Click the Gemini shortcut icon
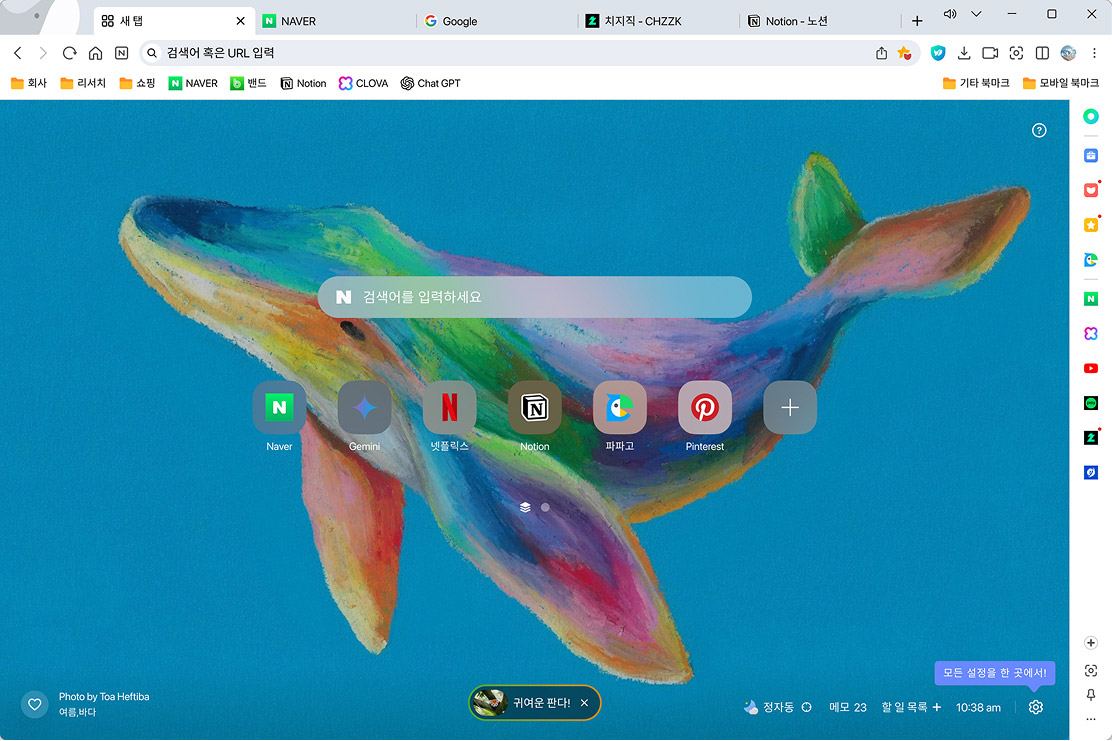 pos(364,408)
